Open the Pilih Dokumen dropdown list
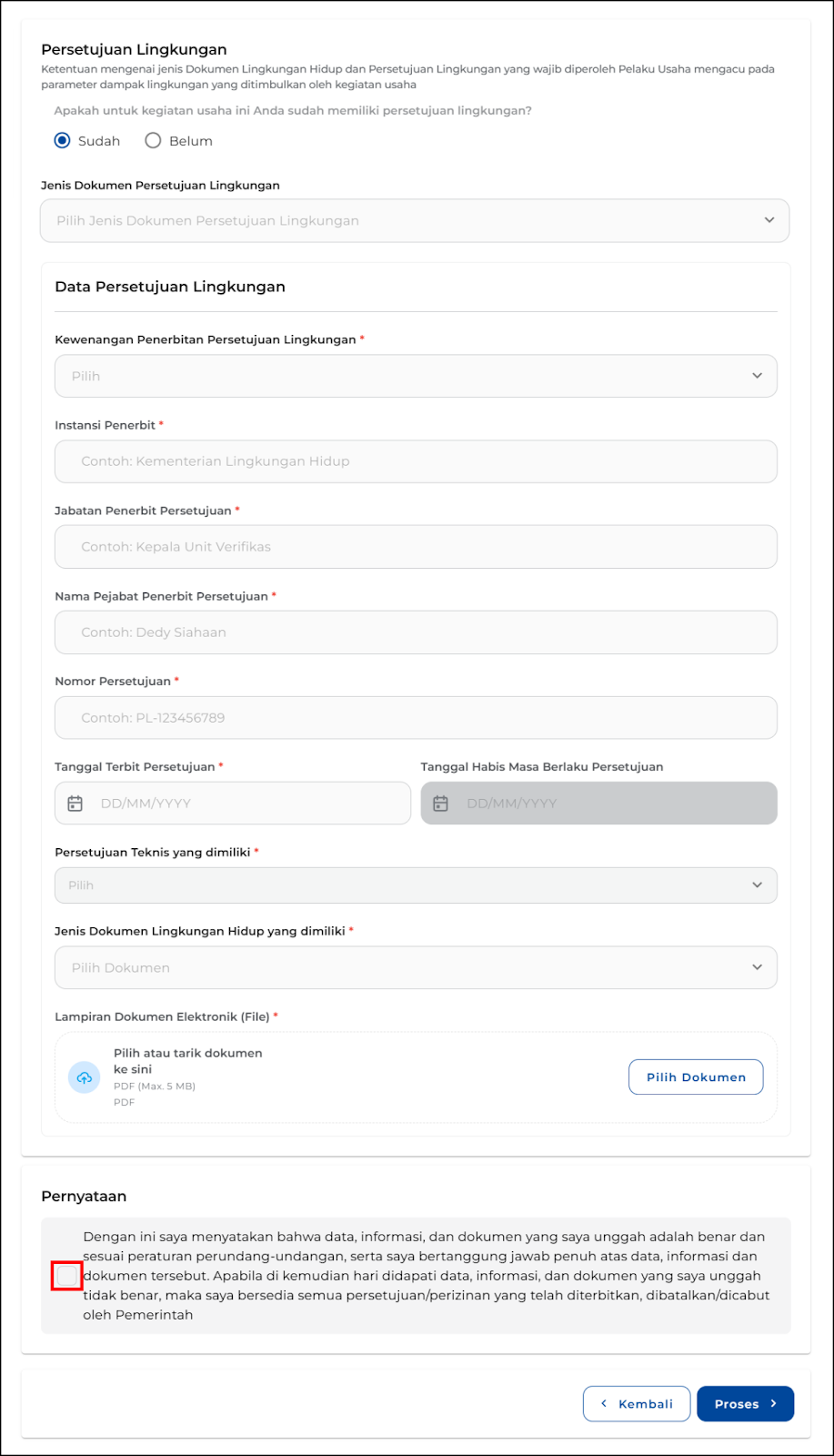834x1456 pixels. click(415, 967)
